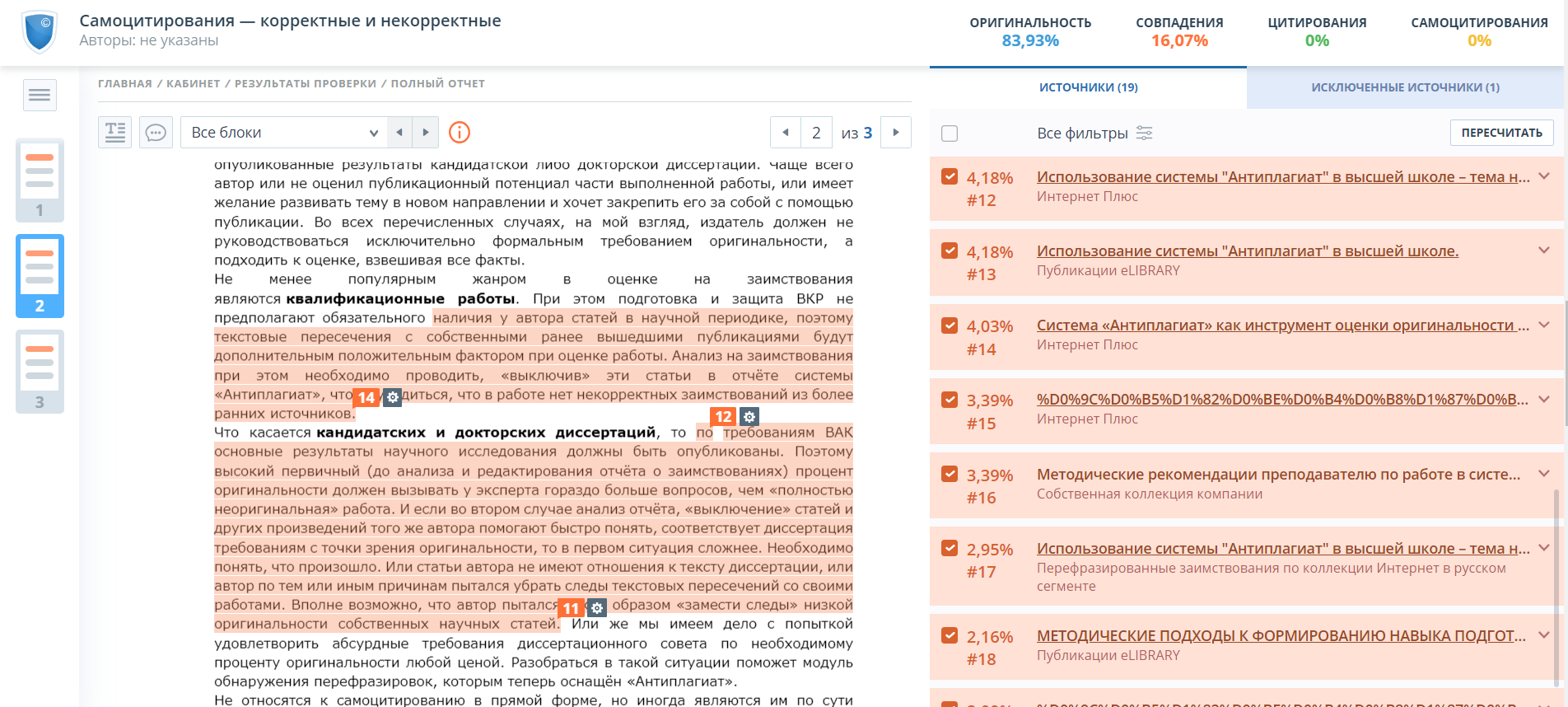Go to previous block arrow
The image size is (1568, 707).
pos(399,133)
